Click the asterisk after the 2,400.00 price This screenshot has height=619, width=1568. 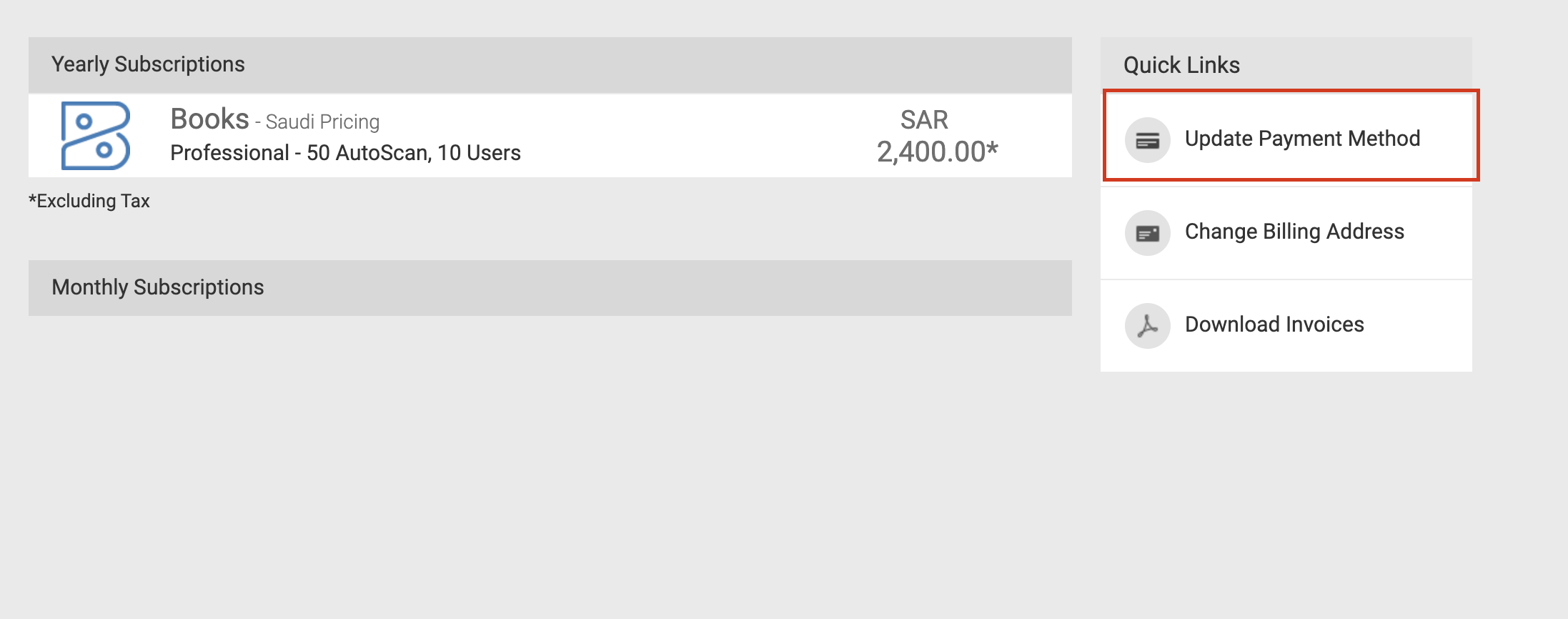[x=992, y=149]
